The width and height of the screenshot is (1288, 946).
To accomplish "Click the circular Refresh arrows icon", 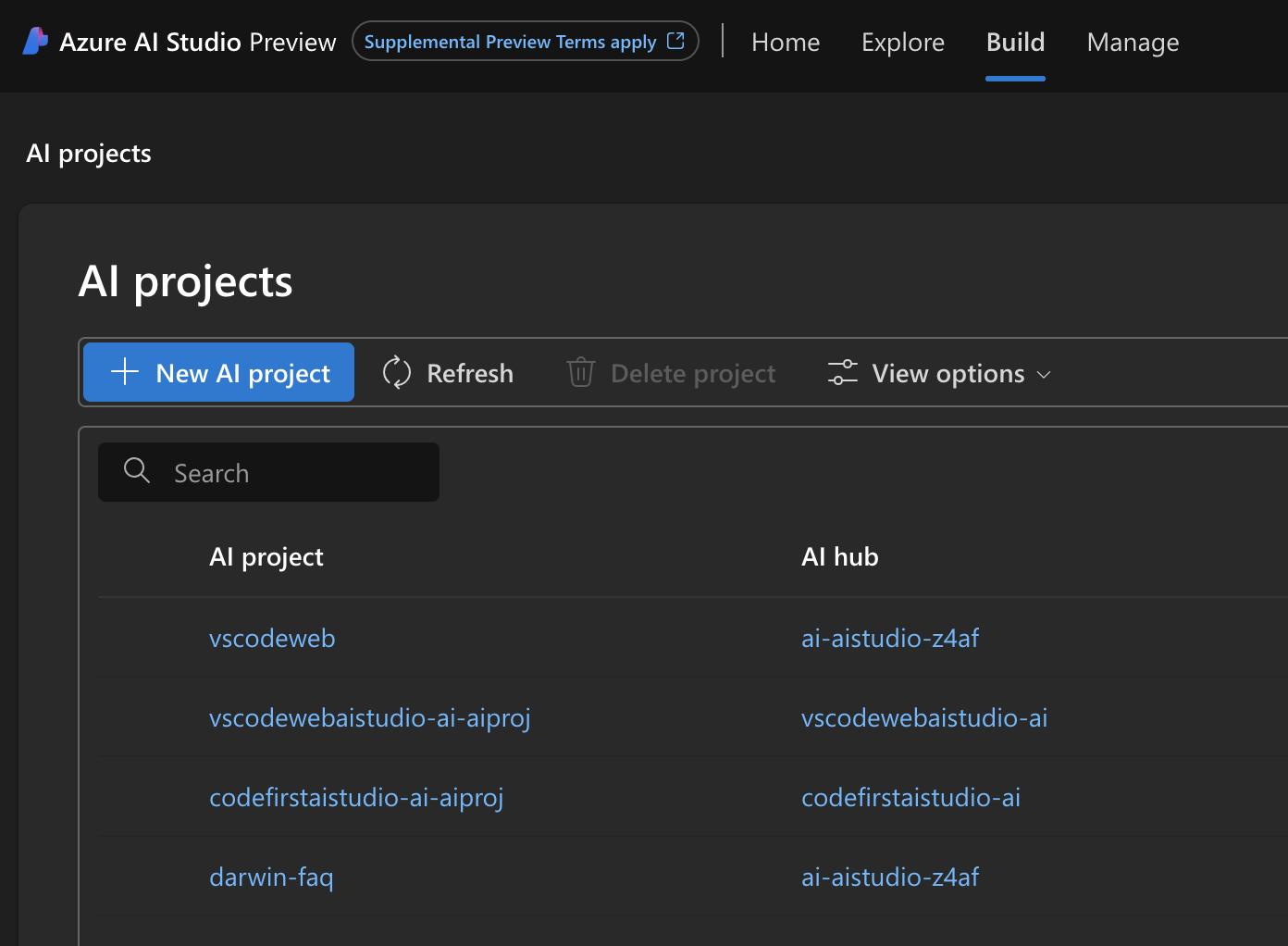I will [397, 372].
